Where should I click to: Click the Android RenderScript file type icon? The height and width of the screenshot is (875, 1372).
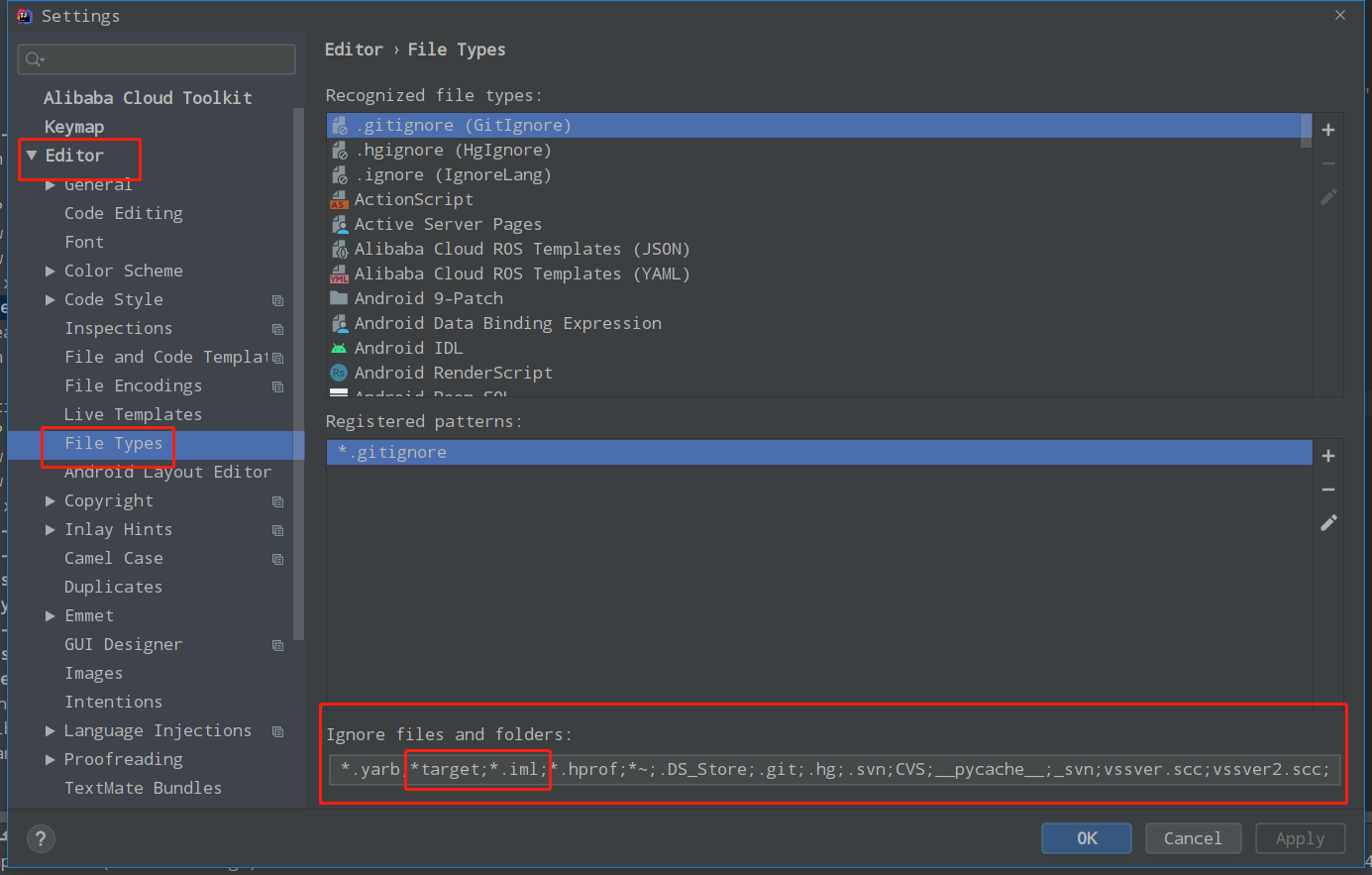point(339,374)
